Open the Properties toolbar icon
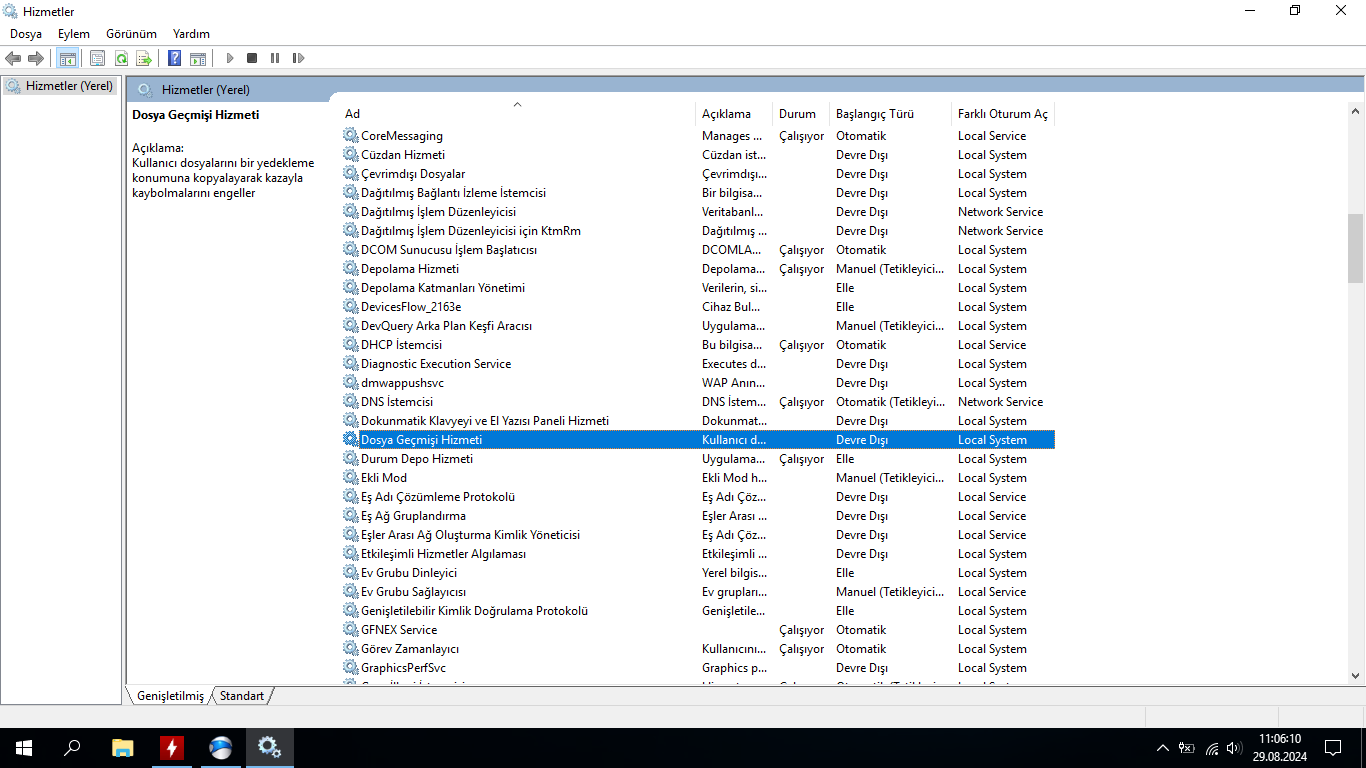The width and height of the screenshot is (1366, 768). click(x=97, y=58)
